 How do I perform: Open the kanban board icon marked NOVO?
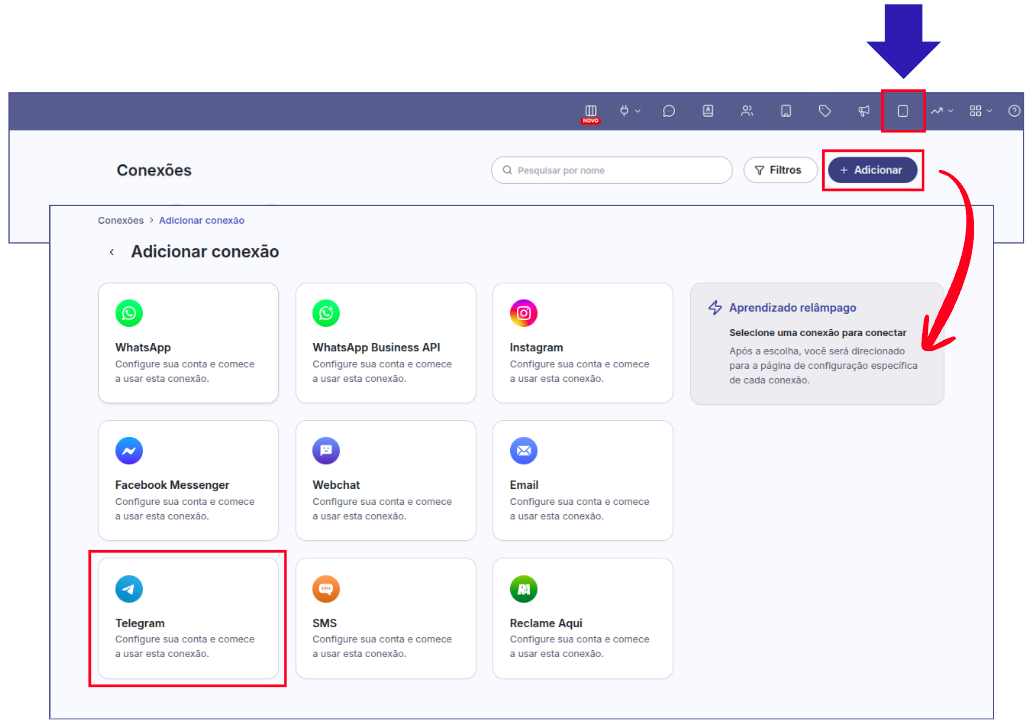590,111
